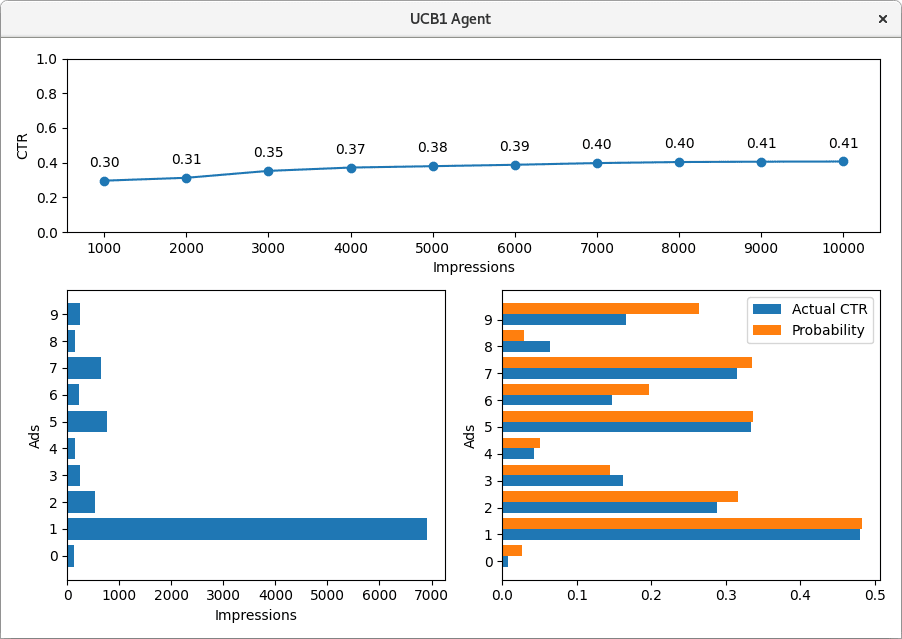This screenshot has height=639, width=902.
Task: Click the short blue bar for Ad 0
Action: (x=70, y=554)
